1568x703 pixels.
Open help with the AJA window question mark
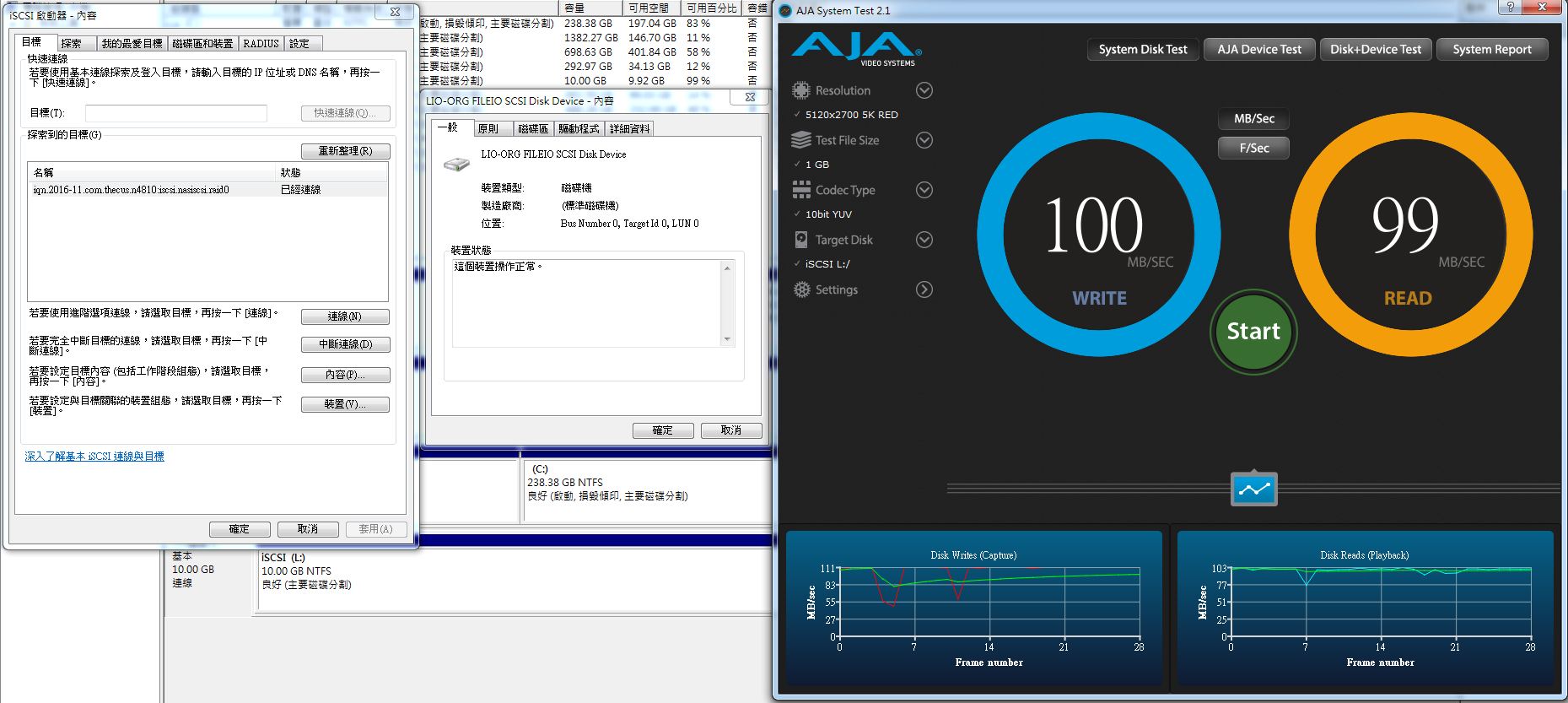[x=1509, y=7]
